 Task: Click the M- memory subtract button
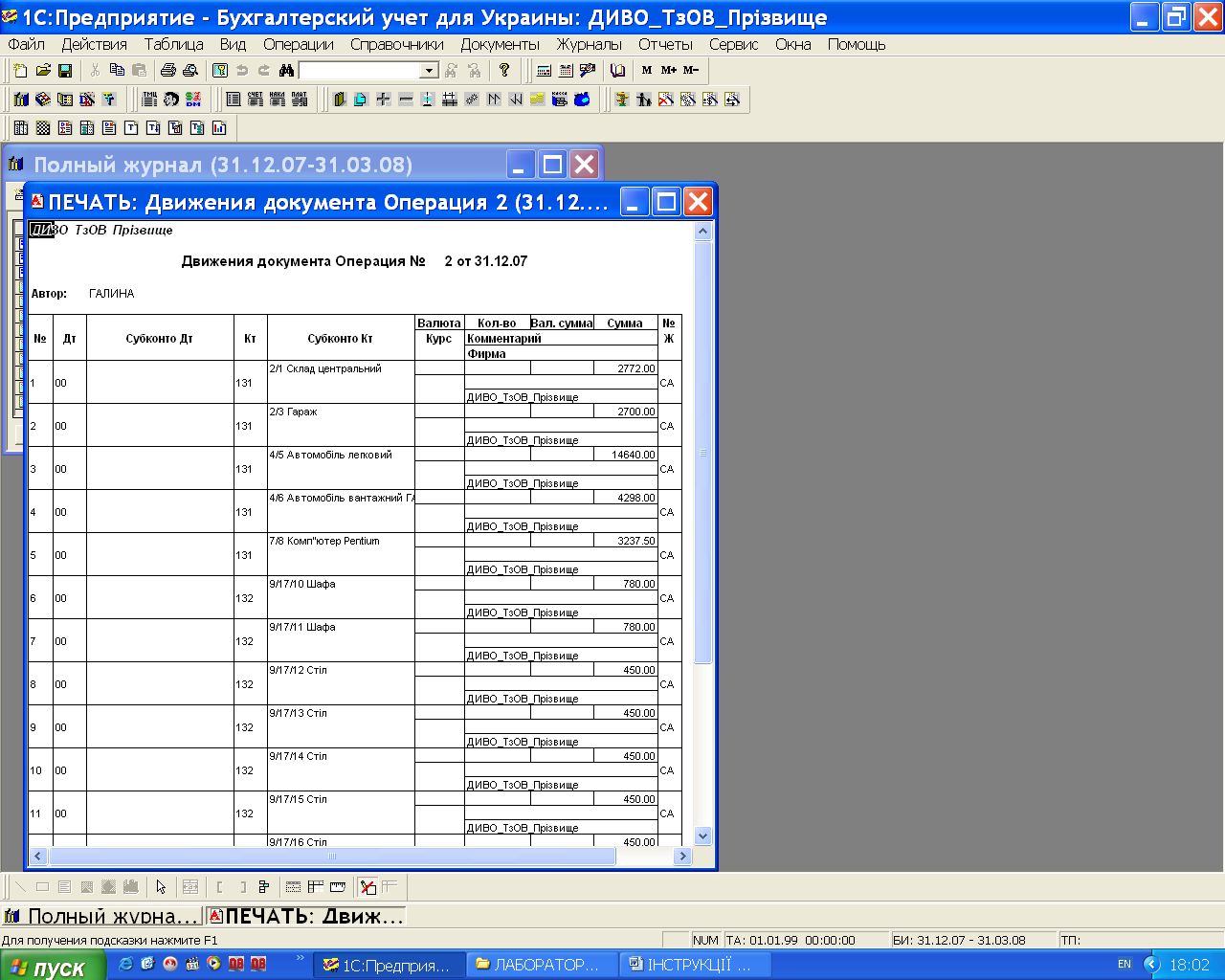tap(691, 70)
